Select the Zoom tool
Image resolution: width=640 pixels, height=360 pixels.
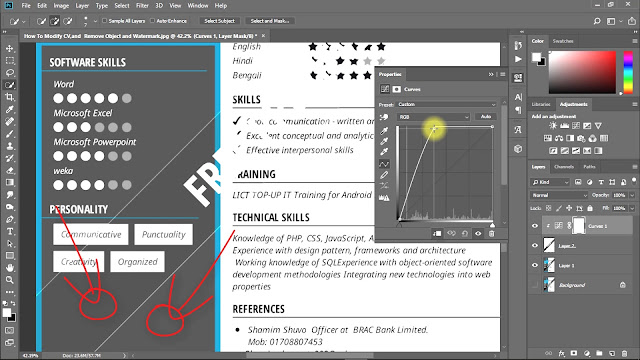click(10, 280)
